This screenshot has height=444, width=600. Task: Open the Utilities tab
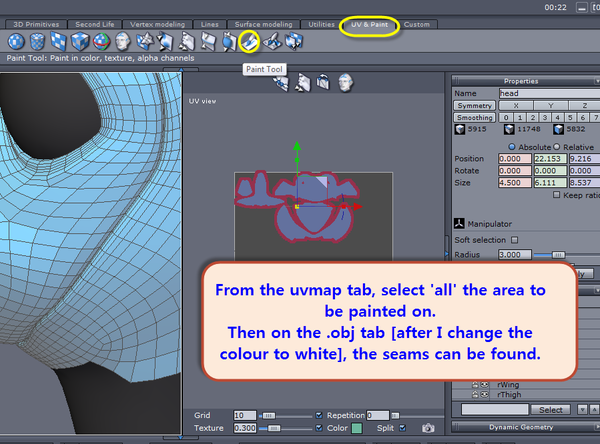321,24
